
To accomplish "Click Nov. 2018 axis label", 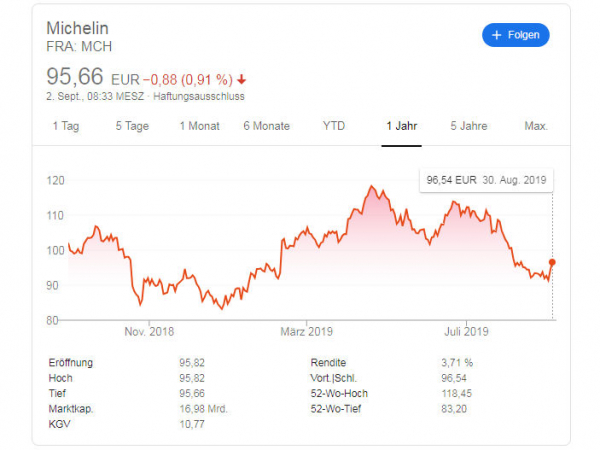I will point(149,331).
